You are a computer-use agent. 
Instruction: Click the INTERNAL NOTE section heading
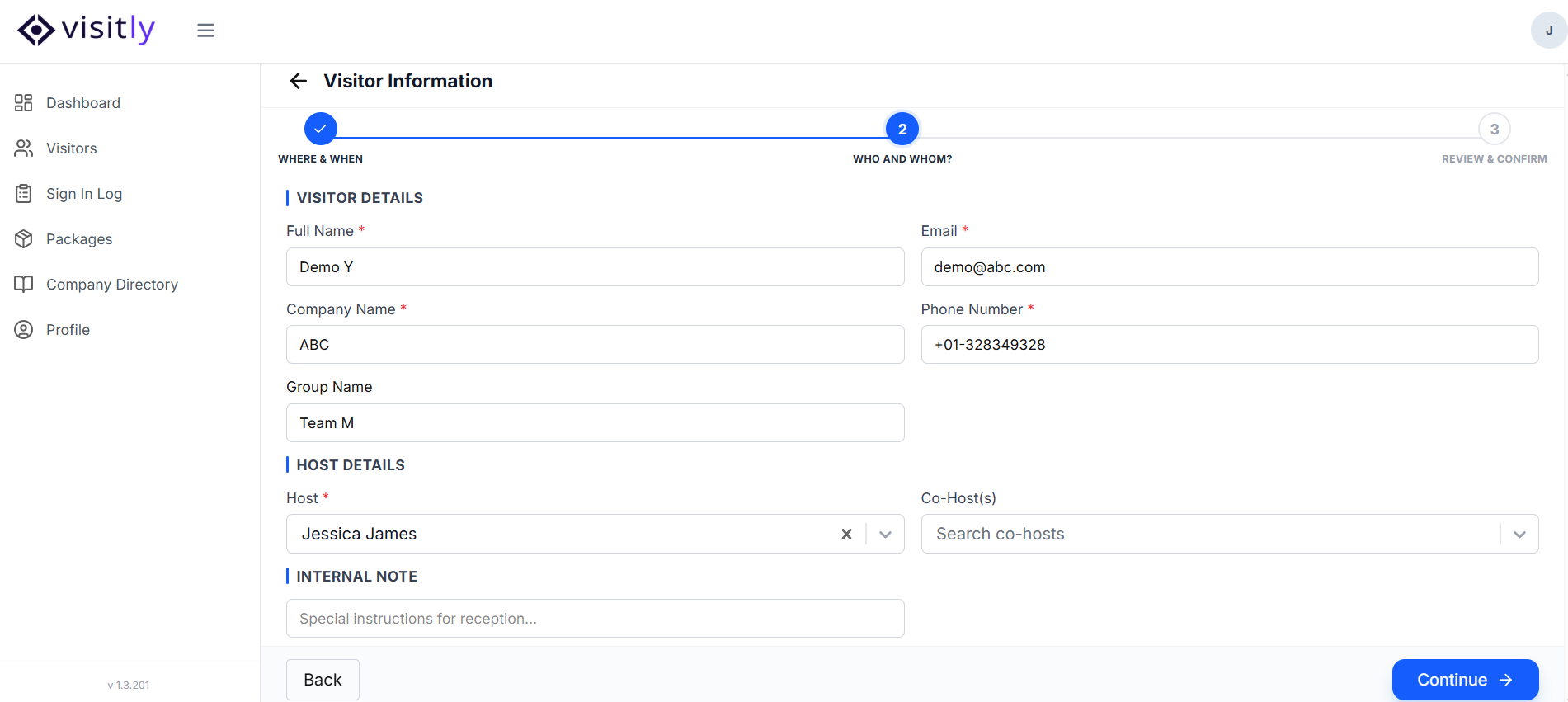point(356,577)
